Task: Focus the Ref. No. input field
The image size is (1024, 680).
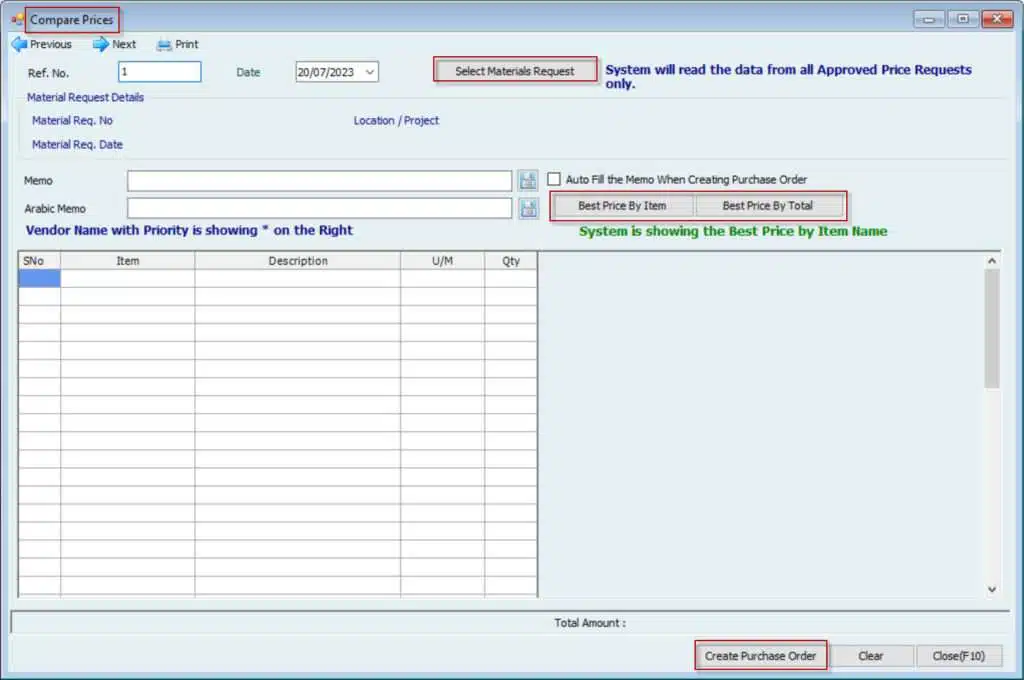Action: (x=159, y=72)
